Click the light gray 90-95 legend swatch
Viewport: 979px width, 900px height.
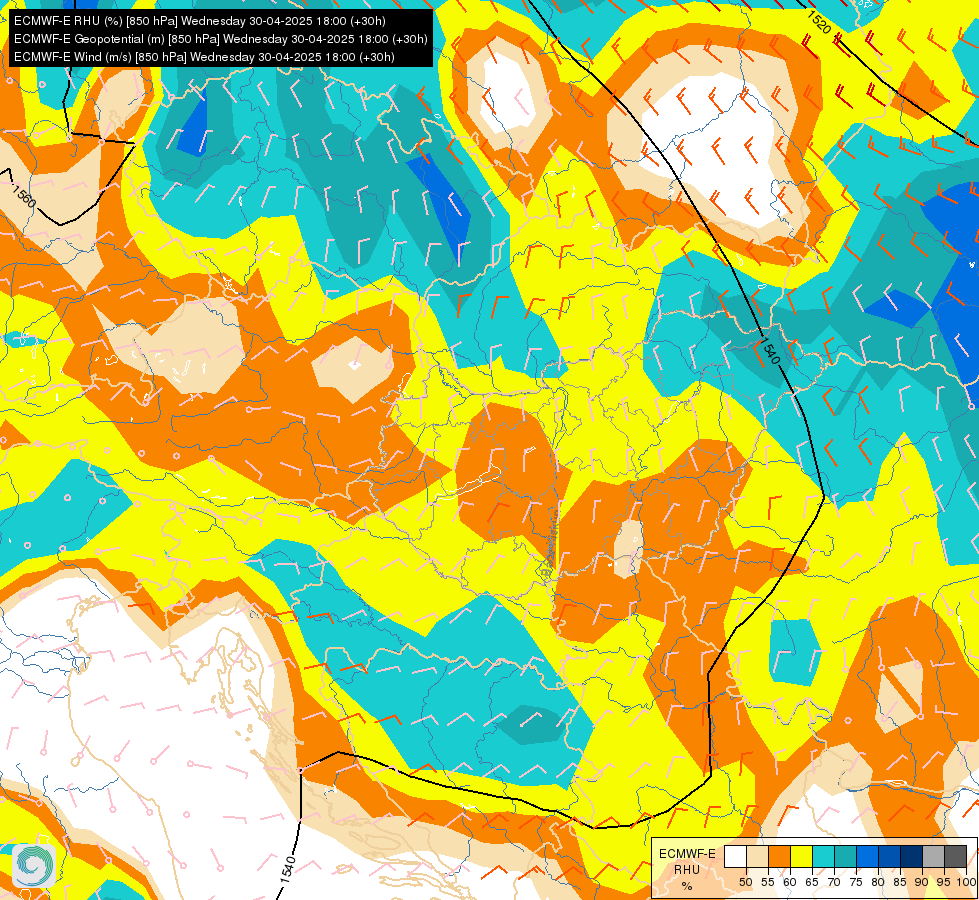[933, 856]
